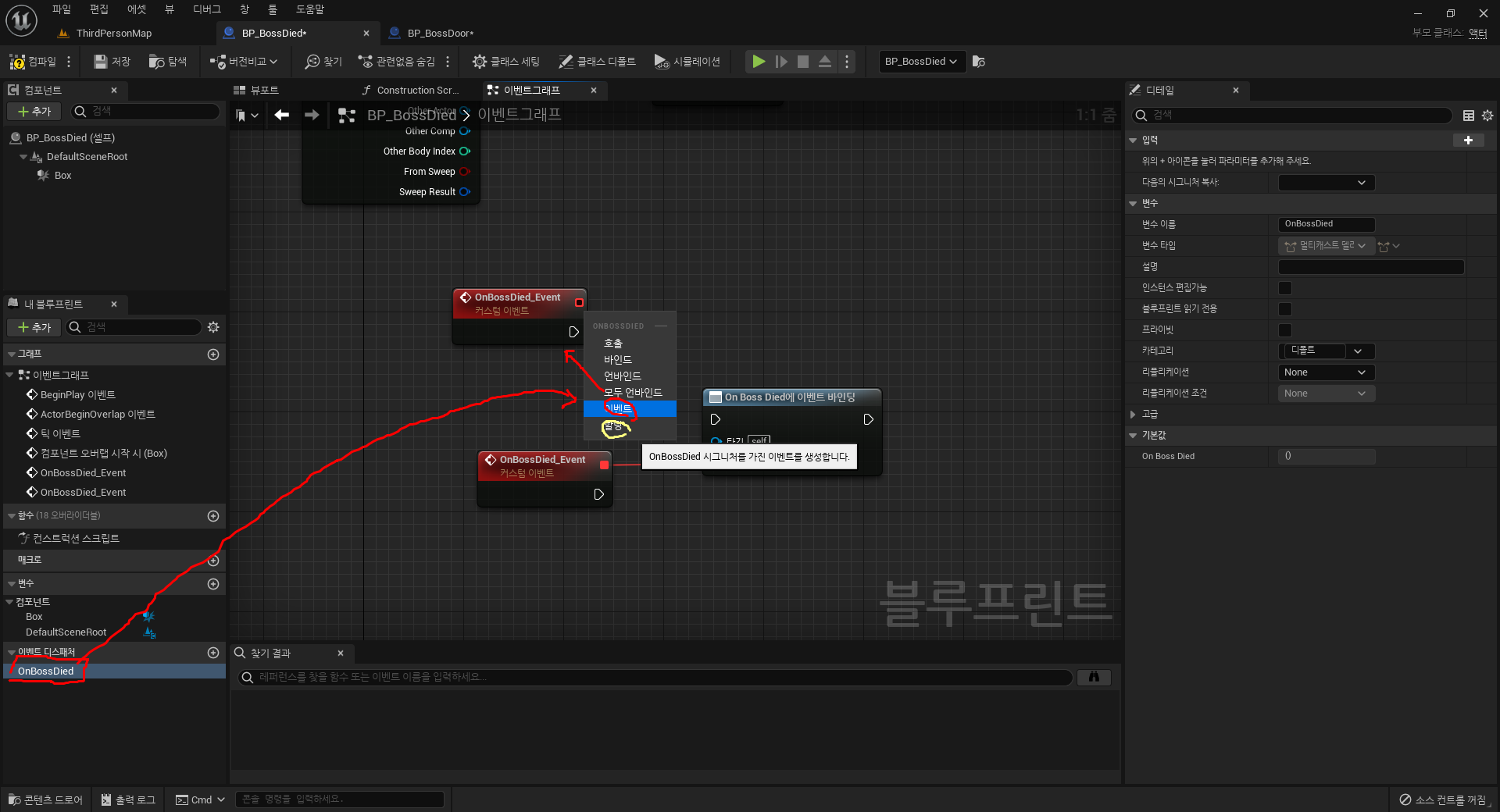This screenshot has height=812, width=1500.
Task: Click the frame skip play button
Action: 781,62
